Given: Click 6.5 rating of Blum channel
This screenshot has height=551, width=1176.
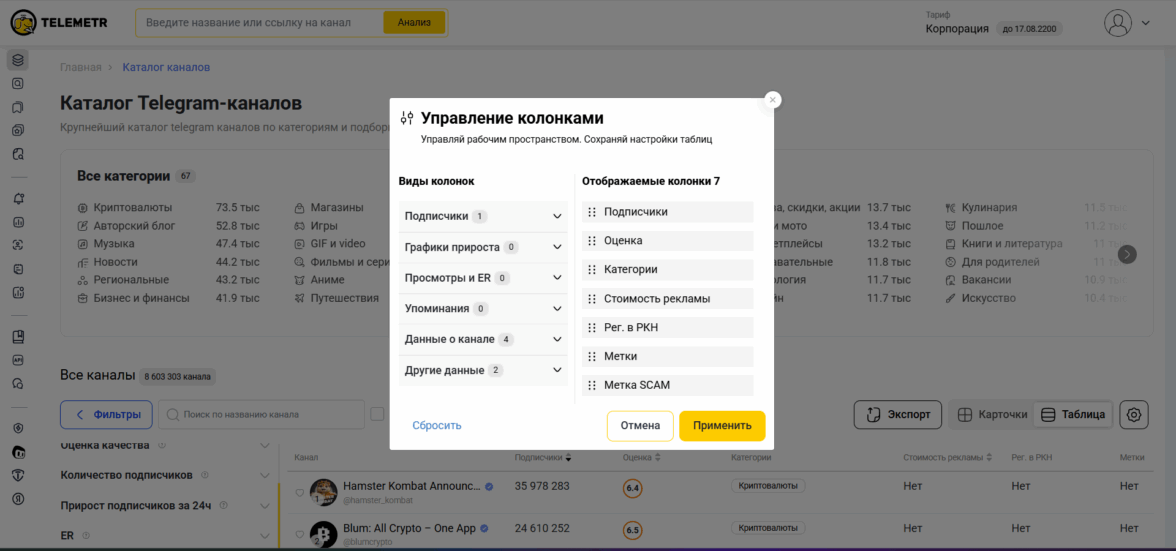Looking at the screenshot, I should [632, 530].
